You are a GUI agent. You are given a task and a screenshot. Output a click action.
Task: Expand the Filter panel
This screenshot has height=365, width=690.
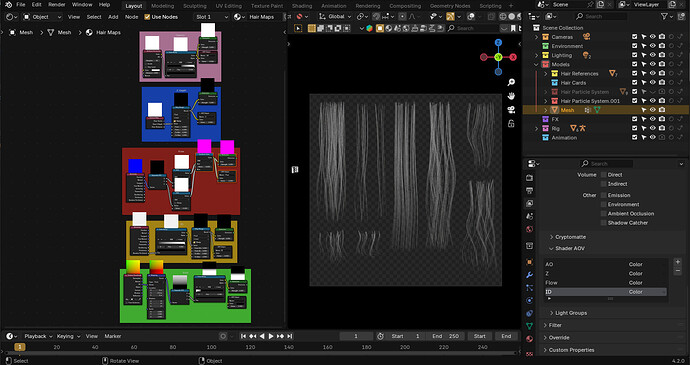click(x=545, y=325)
